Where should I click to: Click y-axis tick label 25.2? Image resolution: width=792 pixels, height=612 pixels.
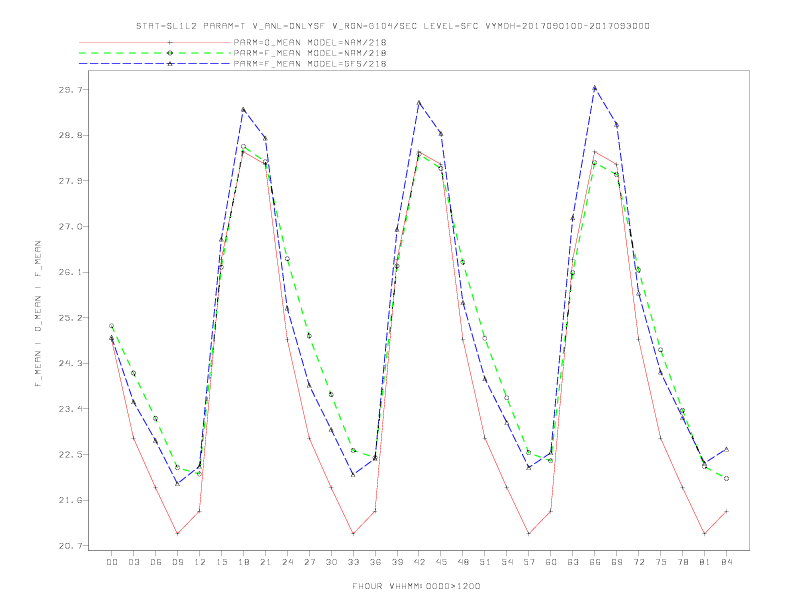(x=69, y=318)
